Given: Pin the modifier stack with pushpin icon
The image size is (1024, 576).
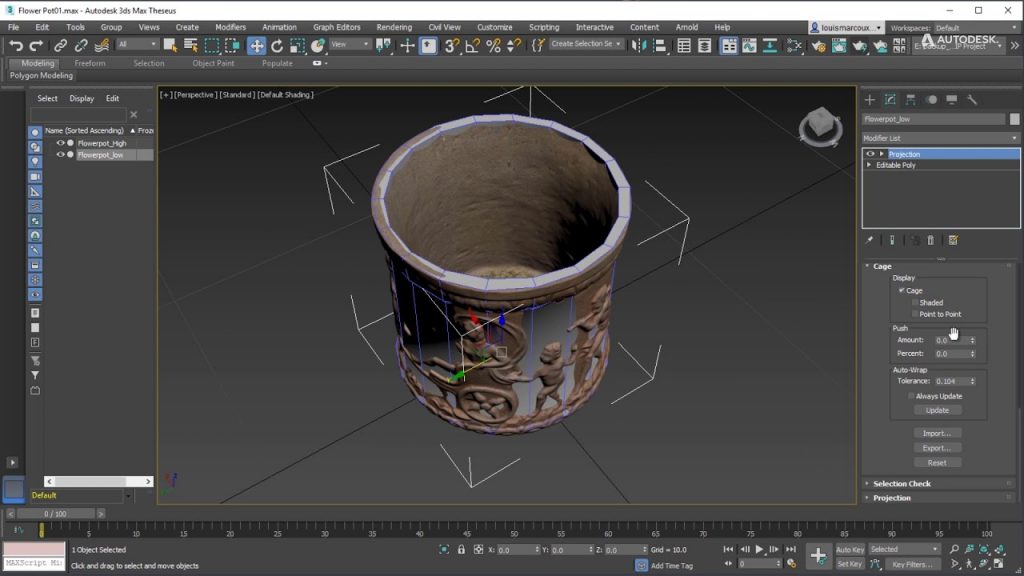Looking at the screenshot, I should [x=868, y=239].
